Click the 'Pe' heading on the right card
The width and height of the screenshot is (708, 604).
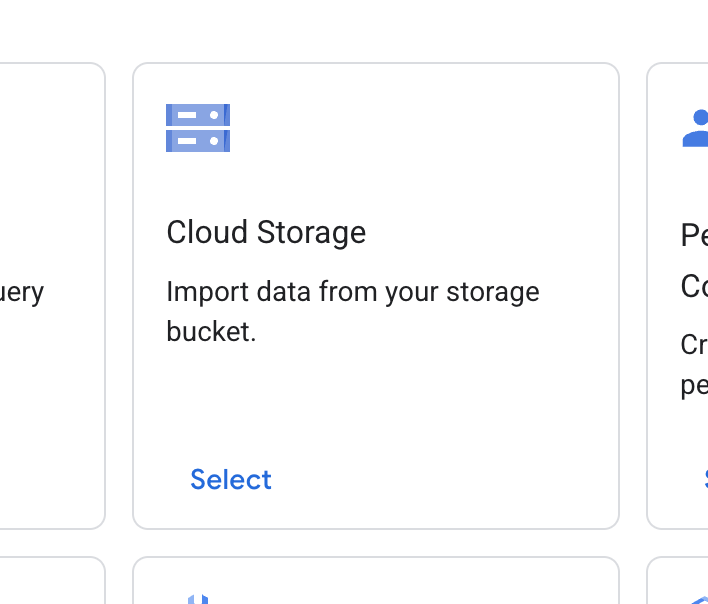pyautogui.click(x=694, y=236)
